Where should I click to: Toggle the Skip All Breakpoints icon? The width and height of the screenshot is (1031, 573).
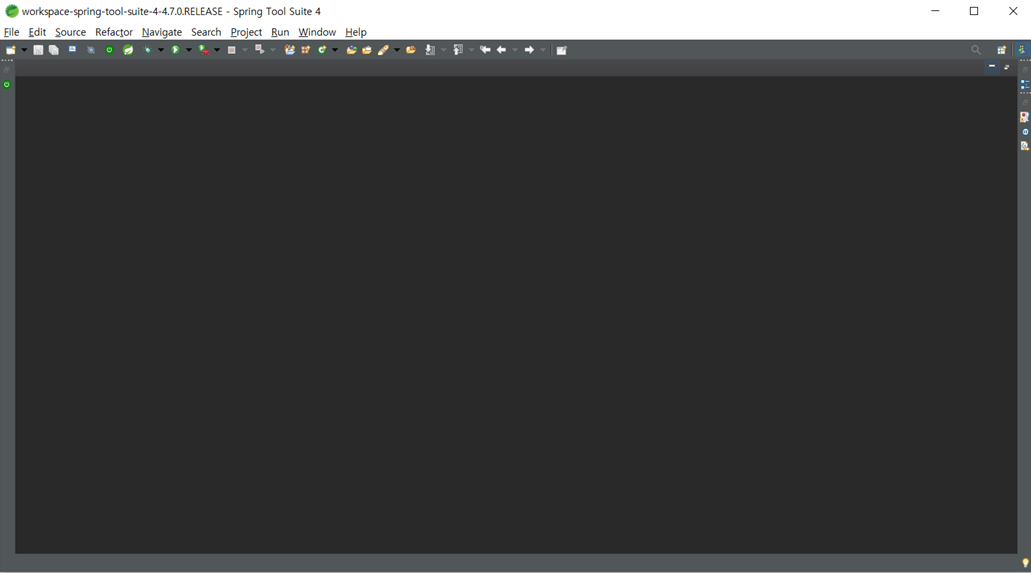pyautogui.click(x=91, y=50)
